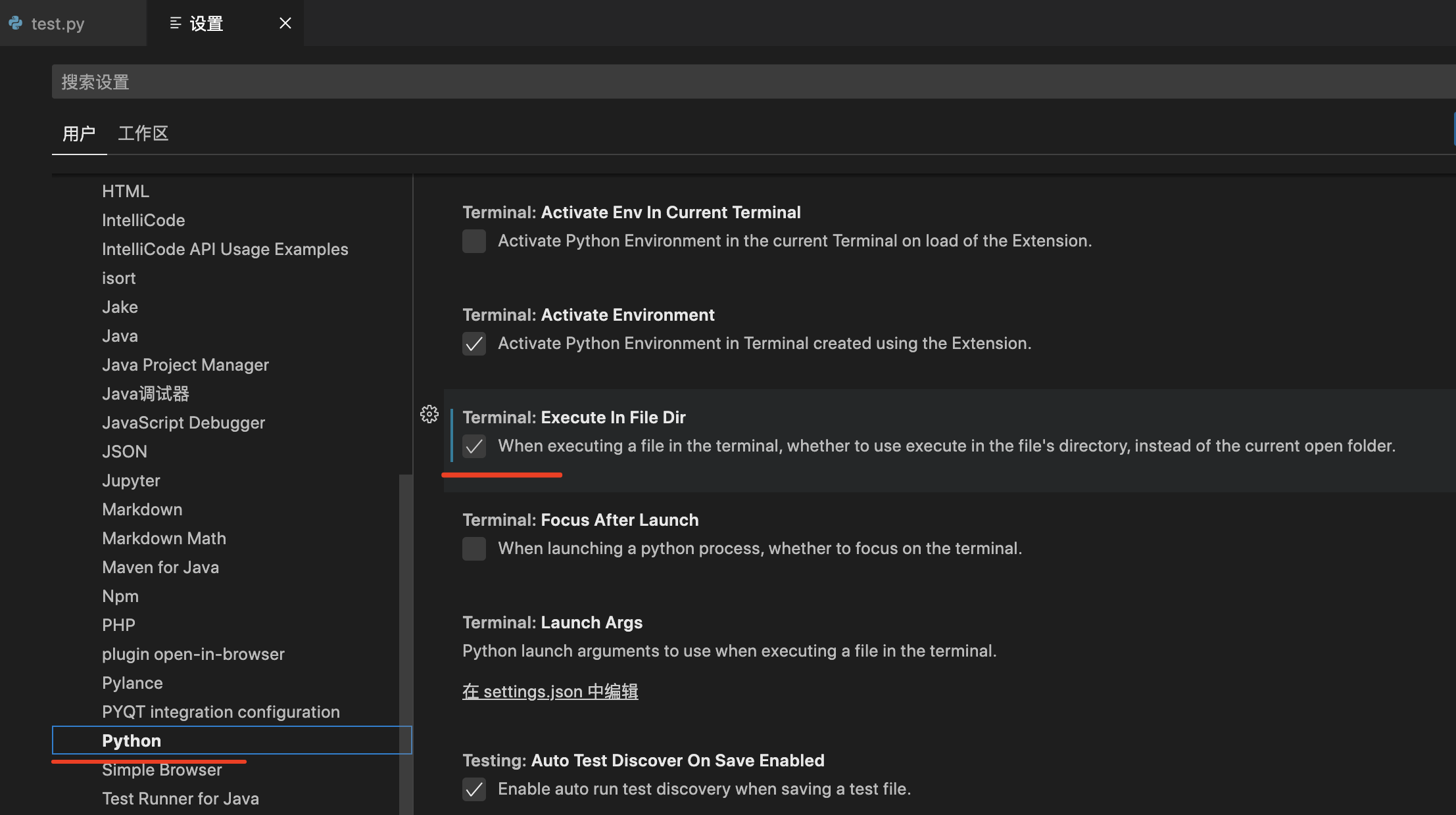The image size is (1456, 815).
Task: Switch to the test.py editor tab
Action: (58, 24)
